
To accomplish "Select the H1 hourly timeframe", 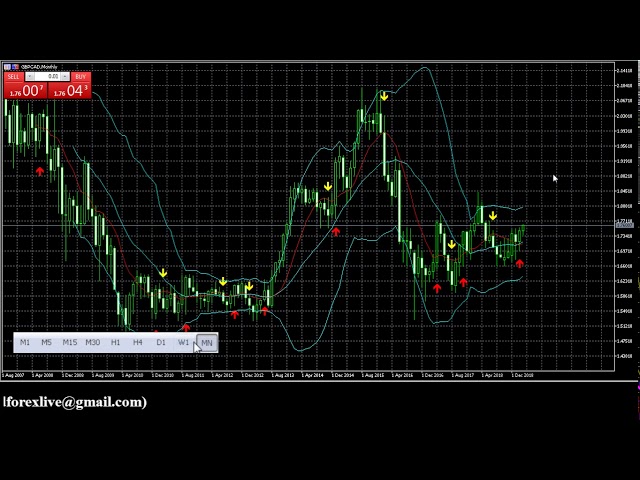I will click(x=115, y=343).
